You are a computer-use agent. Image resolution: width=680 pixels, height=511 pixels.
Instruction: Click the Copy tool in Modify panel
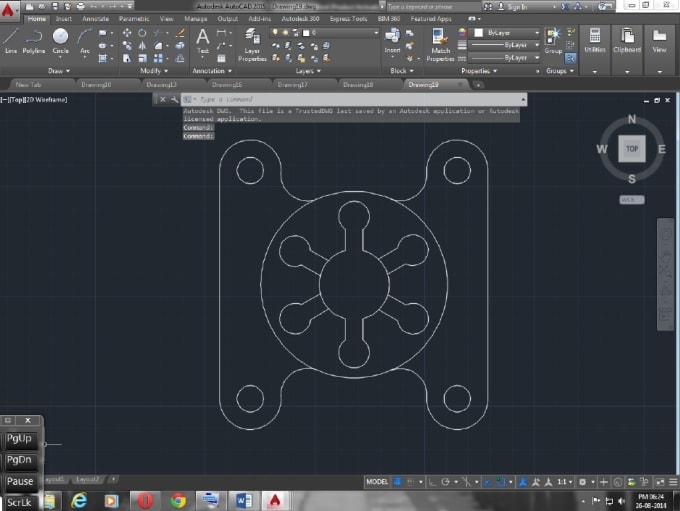(127, 46)
